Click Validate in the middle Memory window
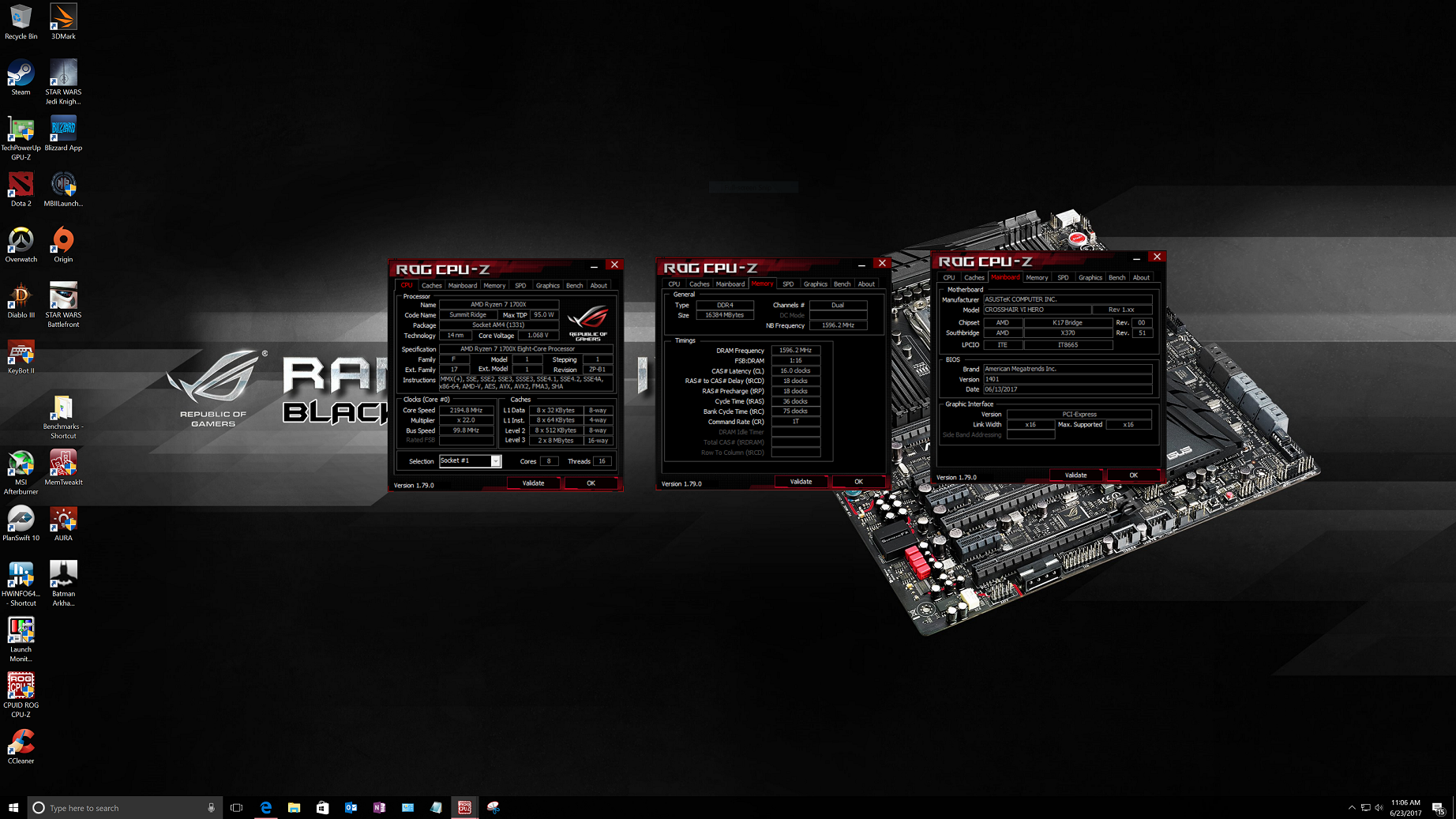This screenshot has width=1456, height=819. pos(801,482)
